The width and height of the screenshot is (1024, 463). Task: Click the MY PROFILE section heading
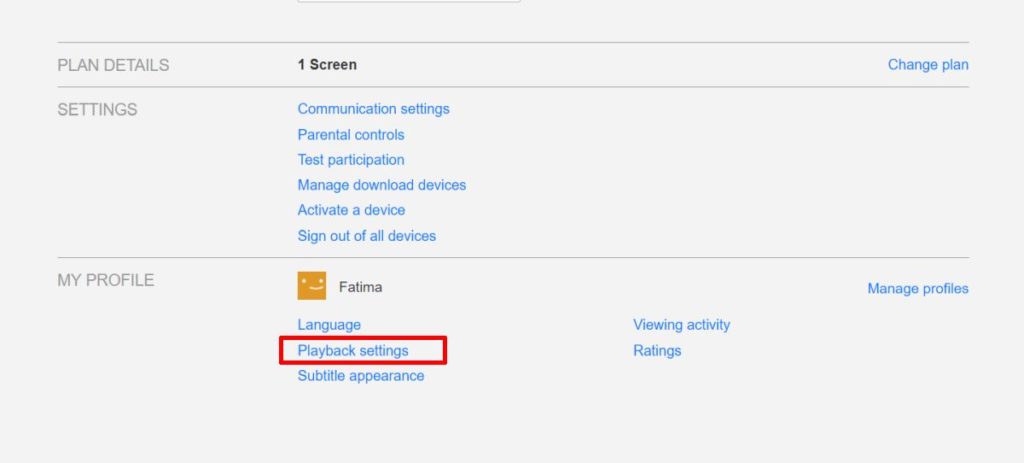tap(105, 280)
